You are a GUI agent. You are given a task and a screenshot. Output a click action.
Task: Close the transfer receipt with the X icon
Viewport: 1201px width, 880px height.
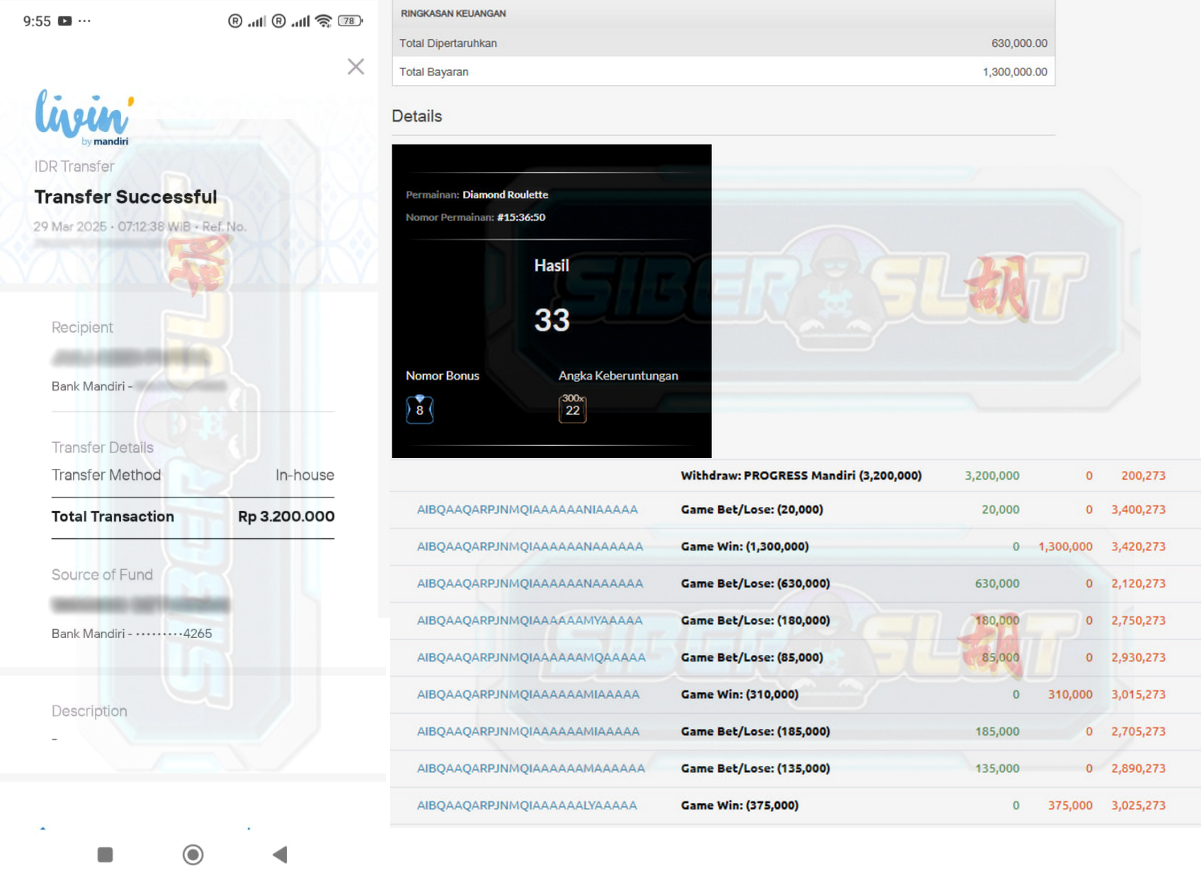pos(355,67)
